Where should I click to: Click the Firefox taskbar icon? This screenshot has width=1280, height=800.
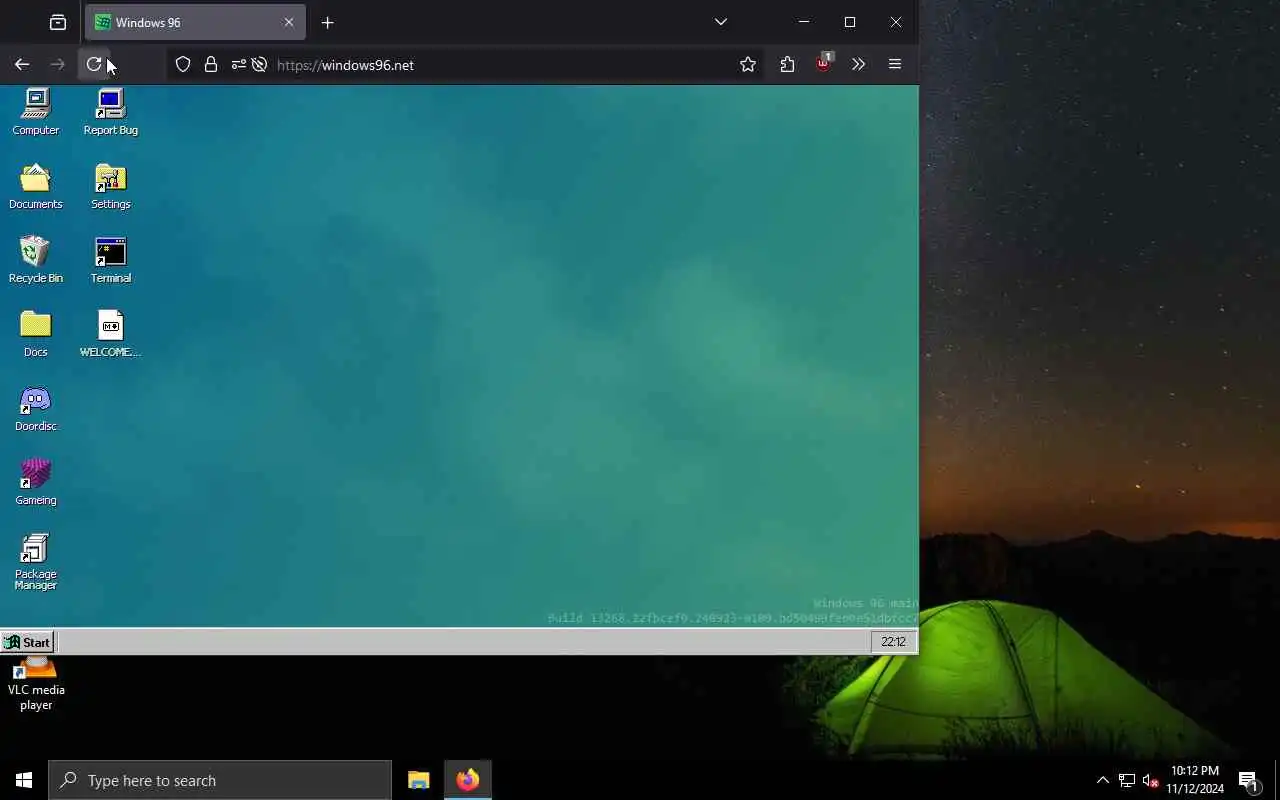pyautogui.click(x=467, y=780)
